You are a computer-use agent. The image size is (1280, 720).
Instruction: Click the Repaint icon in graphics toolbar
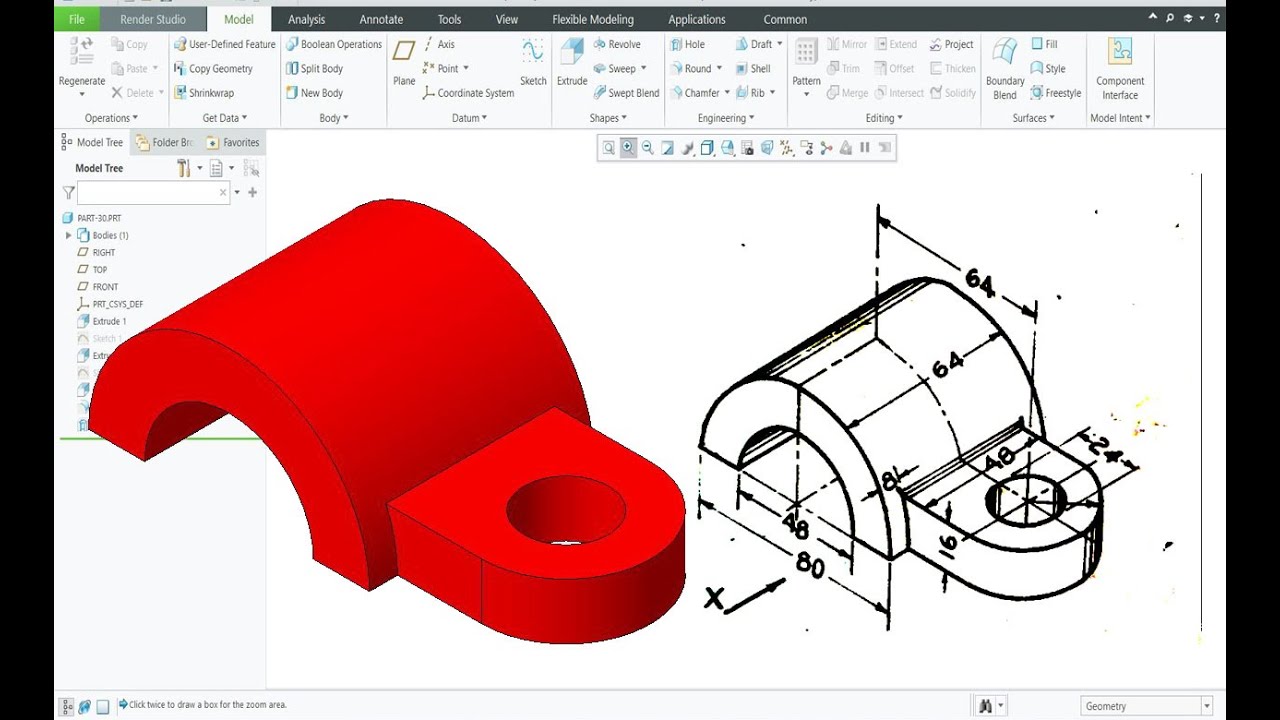click(x=667, y=148)
